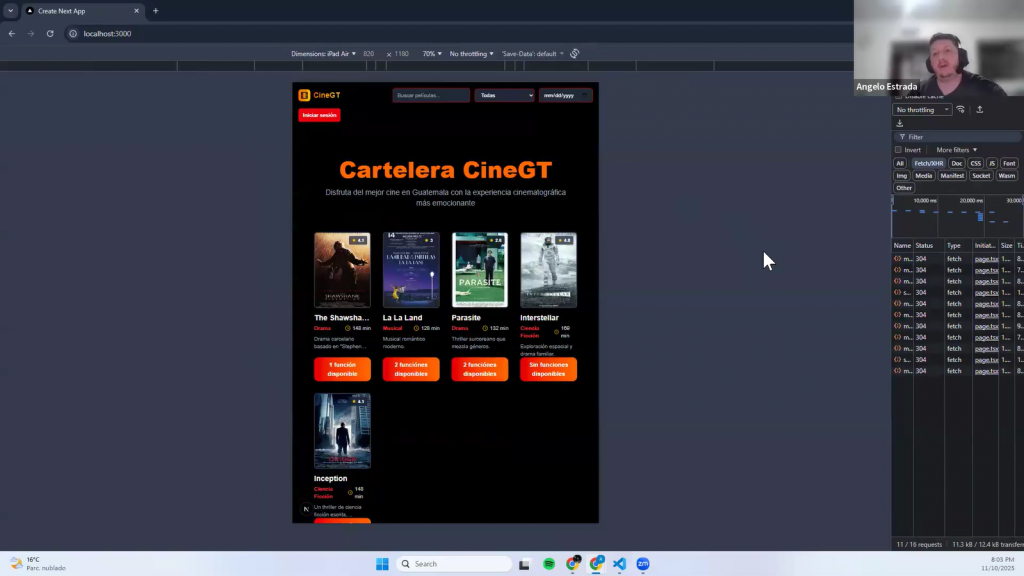Click La La Land's 2 funciones disponibles button

click(x=411, y=369)
